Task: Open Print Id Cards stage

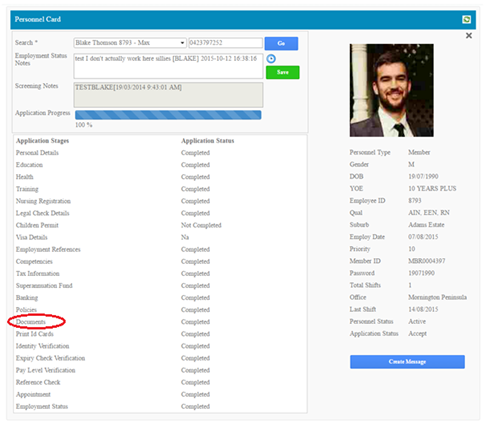Action: [x=35, y=334]
